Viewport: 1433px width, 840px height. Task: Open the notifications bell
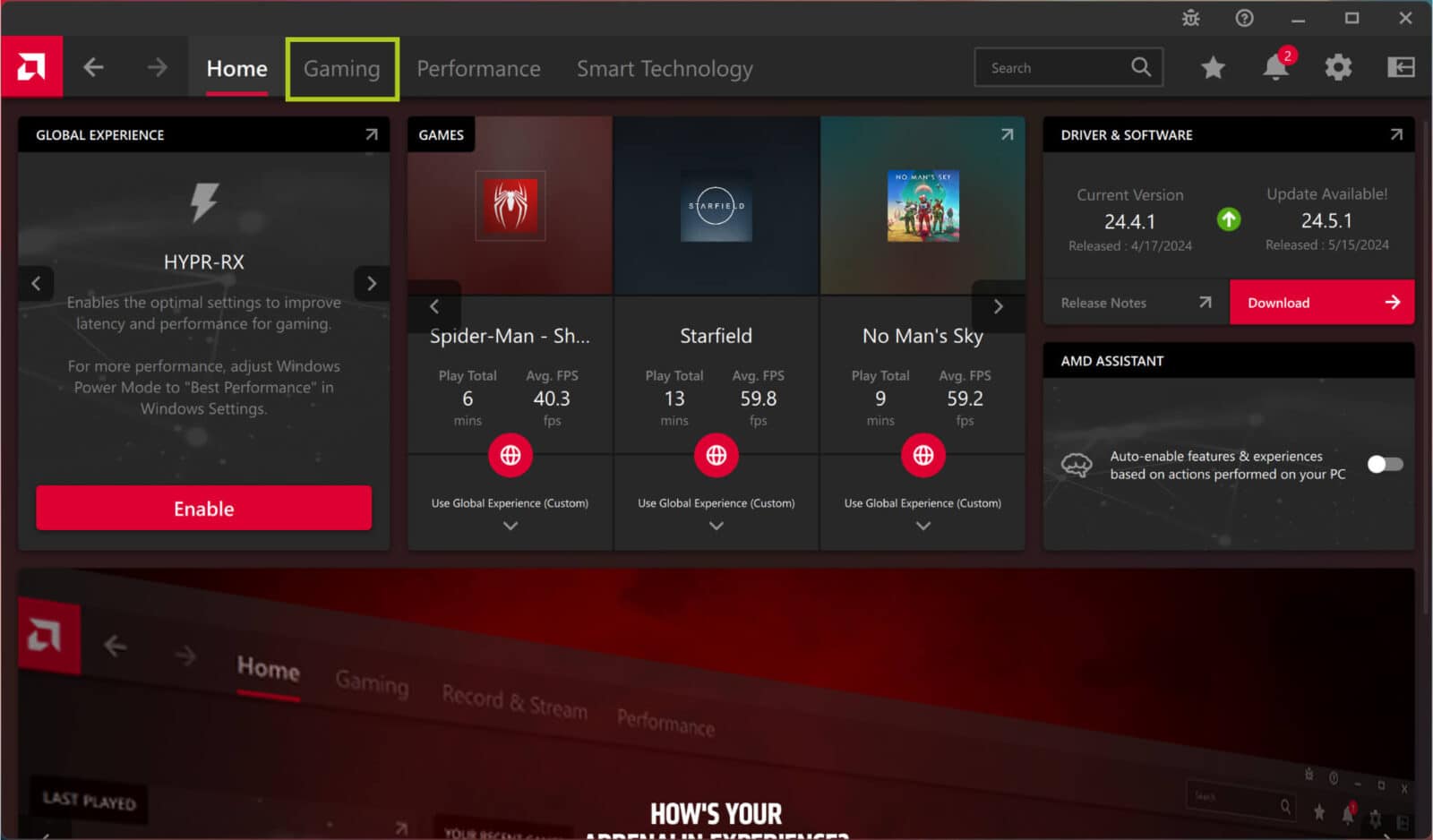(1274, 67)
